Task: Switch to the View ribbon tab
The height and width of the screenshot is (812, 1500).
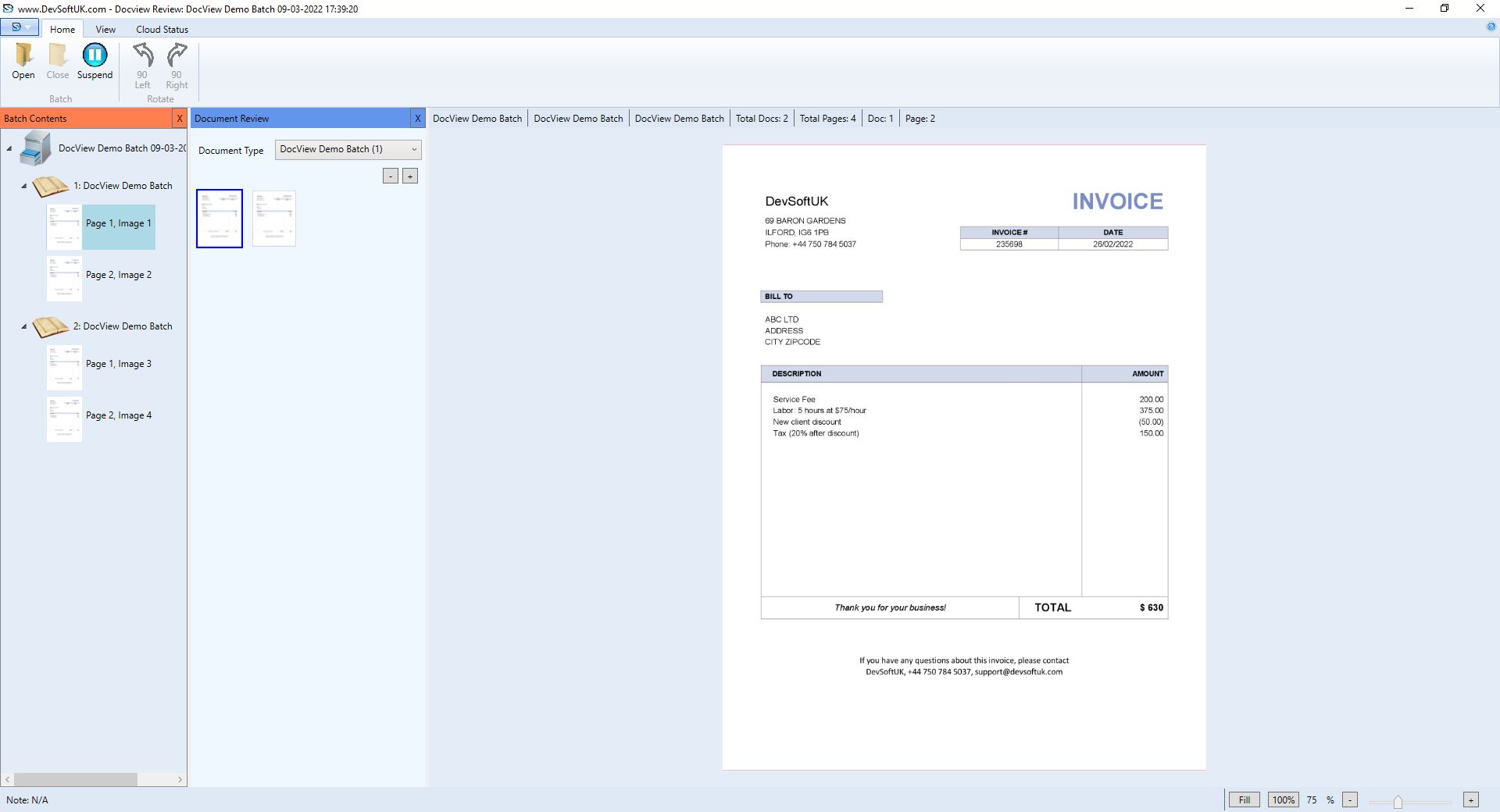Action: pos(105,29)
